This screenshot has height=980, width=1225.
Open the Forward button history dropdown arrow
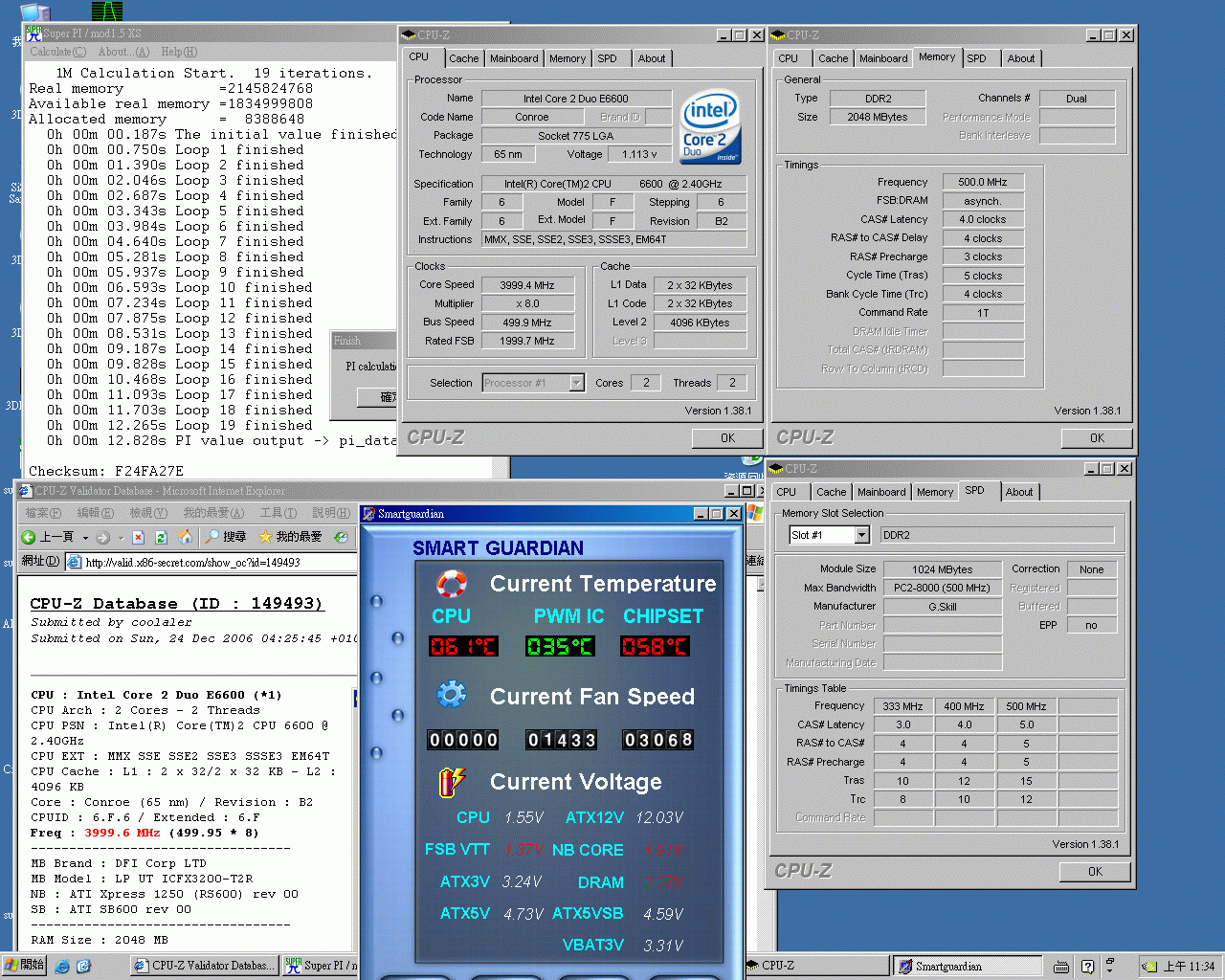coord(121,538)
